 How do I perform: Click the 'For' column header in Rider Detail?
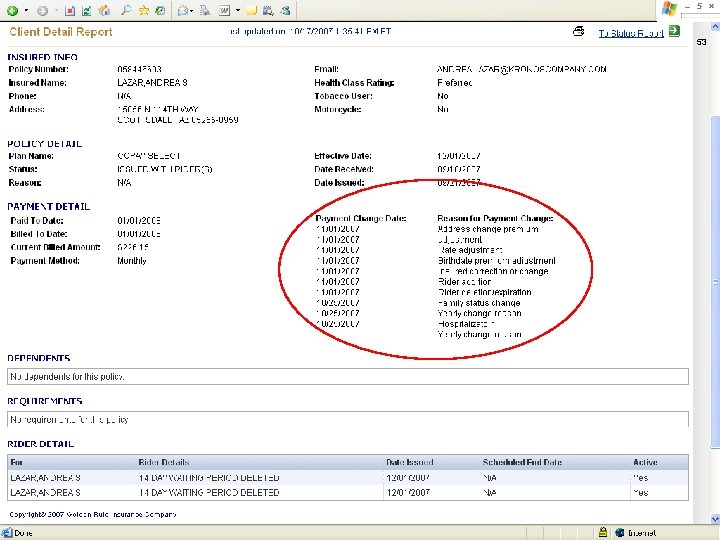(16, 462)
